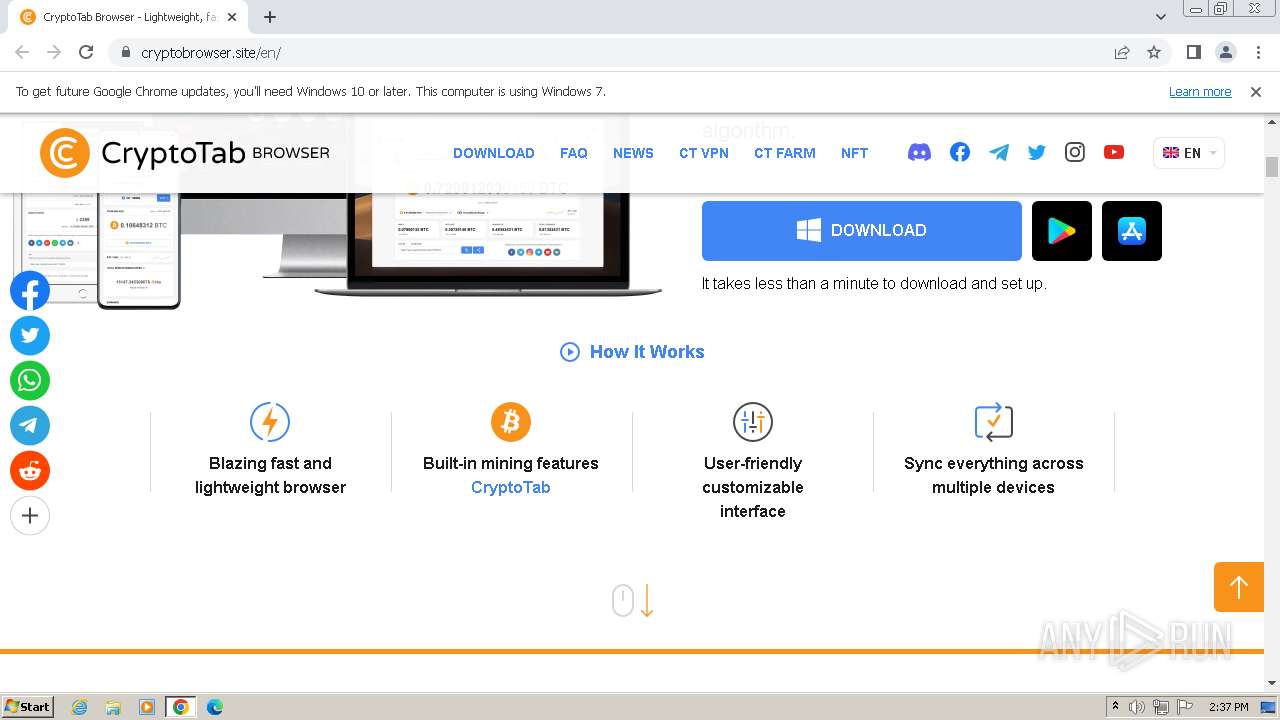Viewport: 1280px width, 720px height.
Task: Open the Chrome three-dot menu
Action: (1258, 52)
